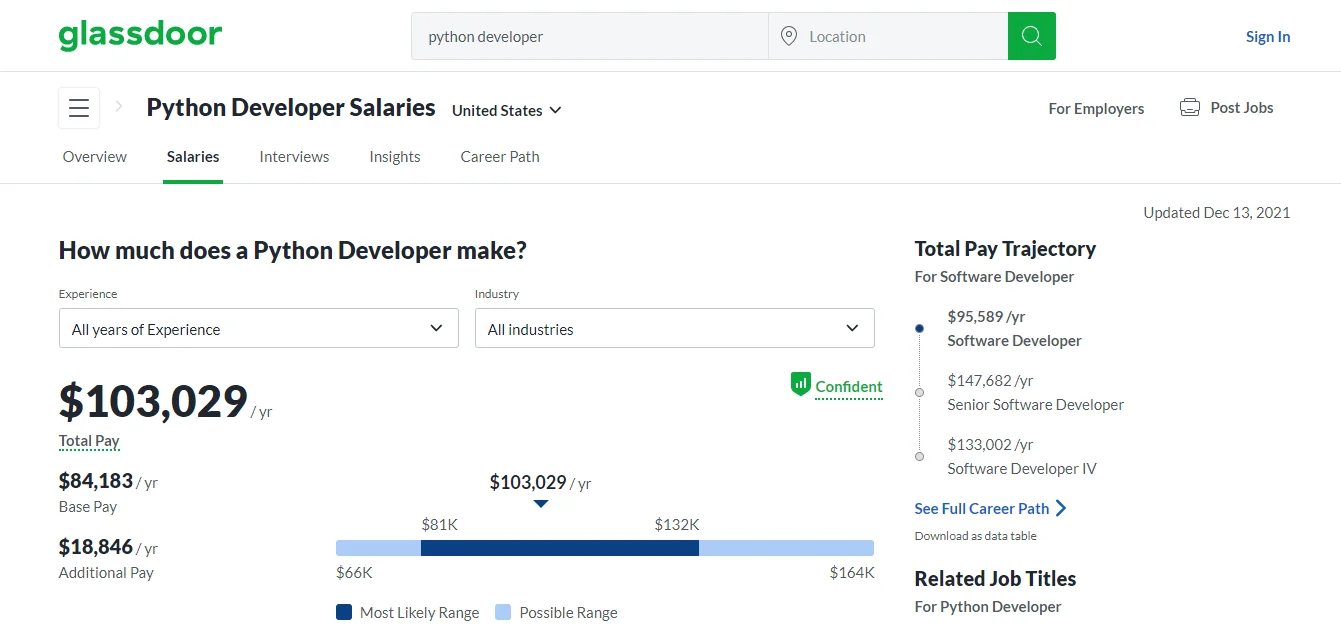Switch to the Overview tab

coord(94,156)
